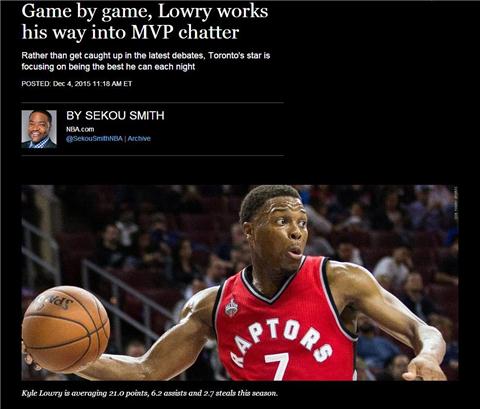This screenshot has width=480, height=409.
Task: Click the subheadline starting 'Rather than get caught up'
Action: point(146,55)
